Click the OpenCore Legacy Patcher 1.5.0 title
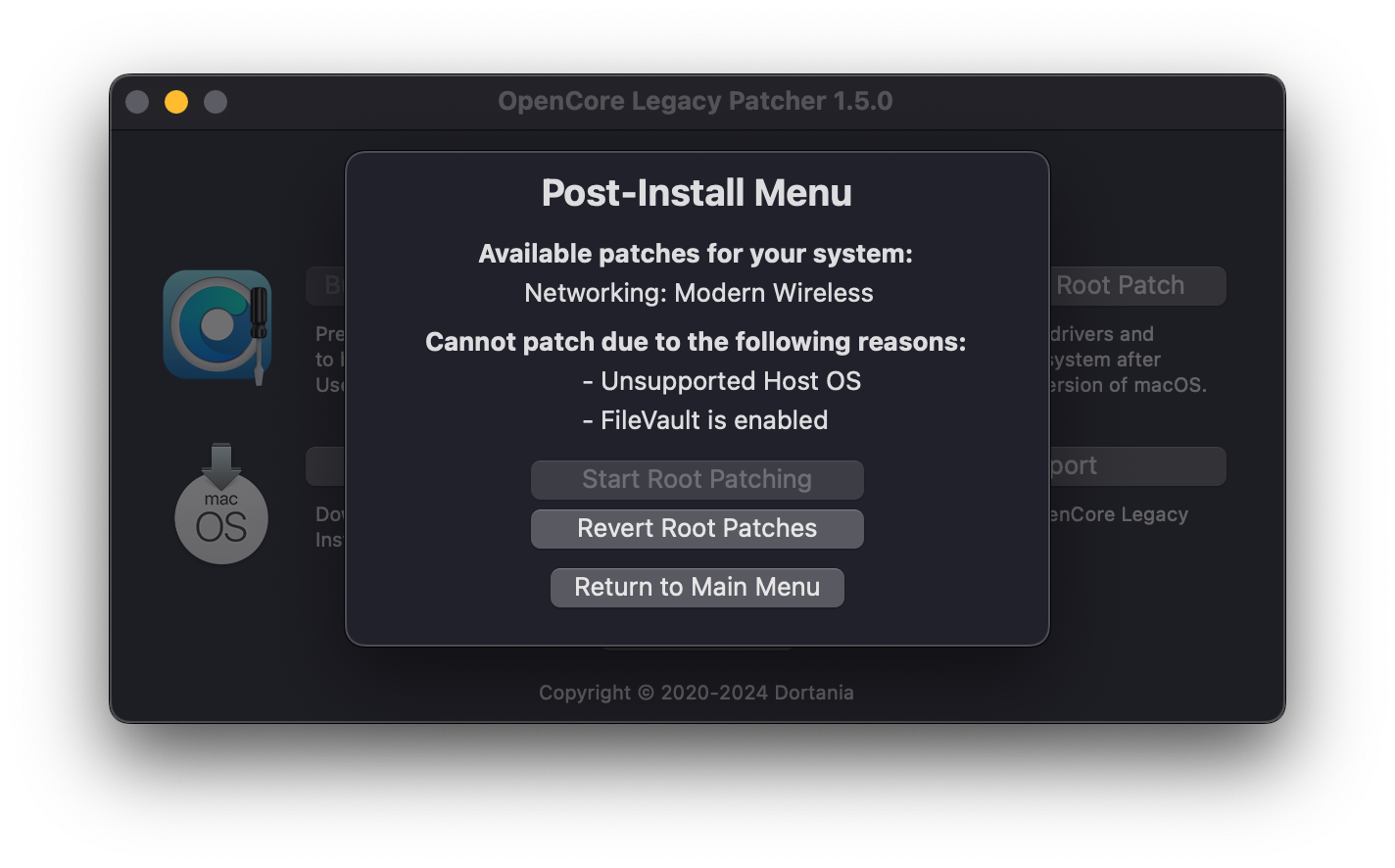Screen dimensions: 1395x868 click(696, 102)
